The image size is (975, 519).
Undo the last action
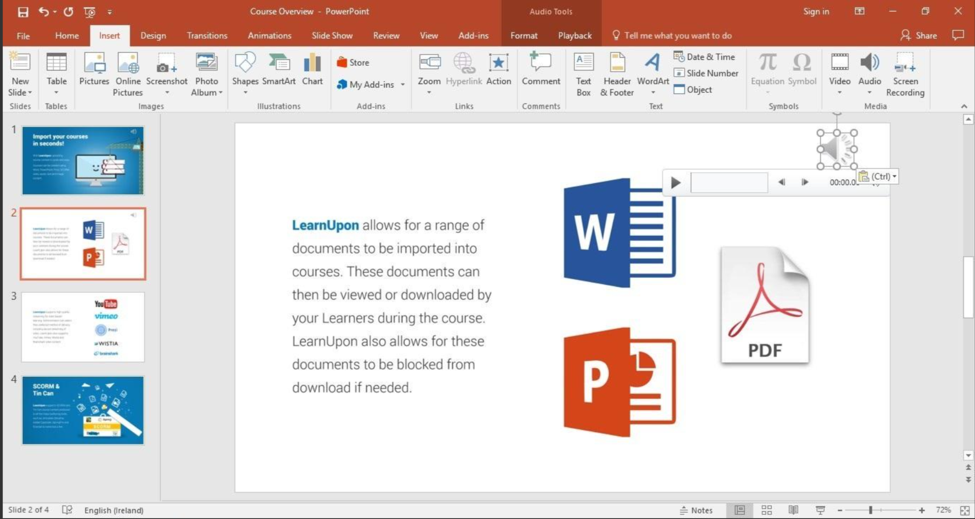tap(44, 11)
